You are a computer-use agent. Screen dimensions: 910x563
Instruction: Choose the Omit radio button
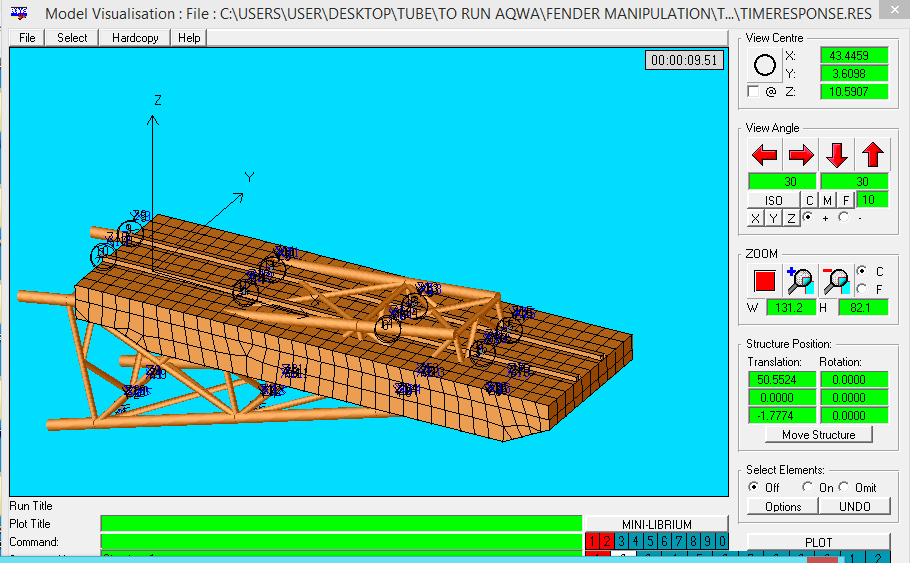pos(845,487)
